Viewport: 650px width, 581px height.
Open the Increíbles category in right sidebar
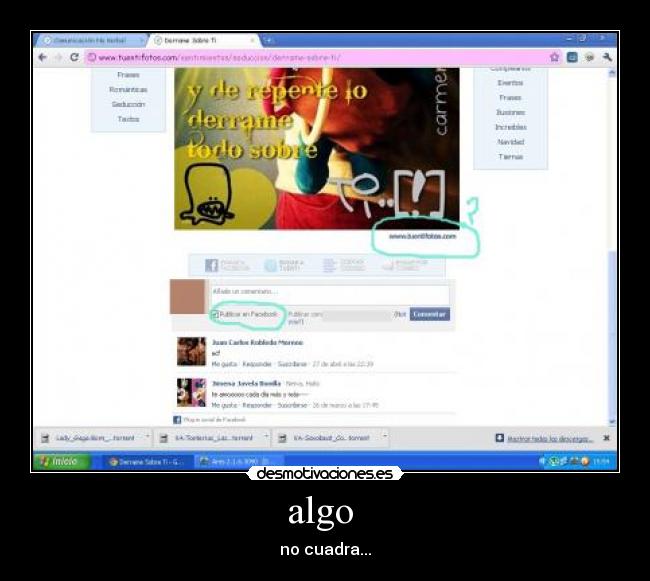pyautogui.click(x=510, y=127)
